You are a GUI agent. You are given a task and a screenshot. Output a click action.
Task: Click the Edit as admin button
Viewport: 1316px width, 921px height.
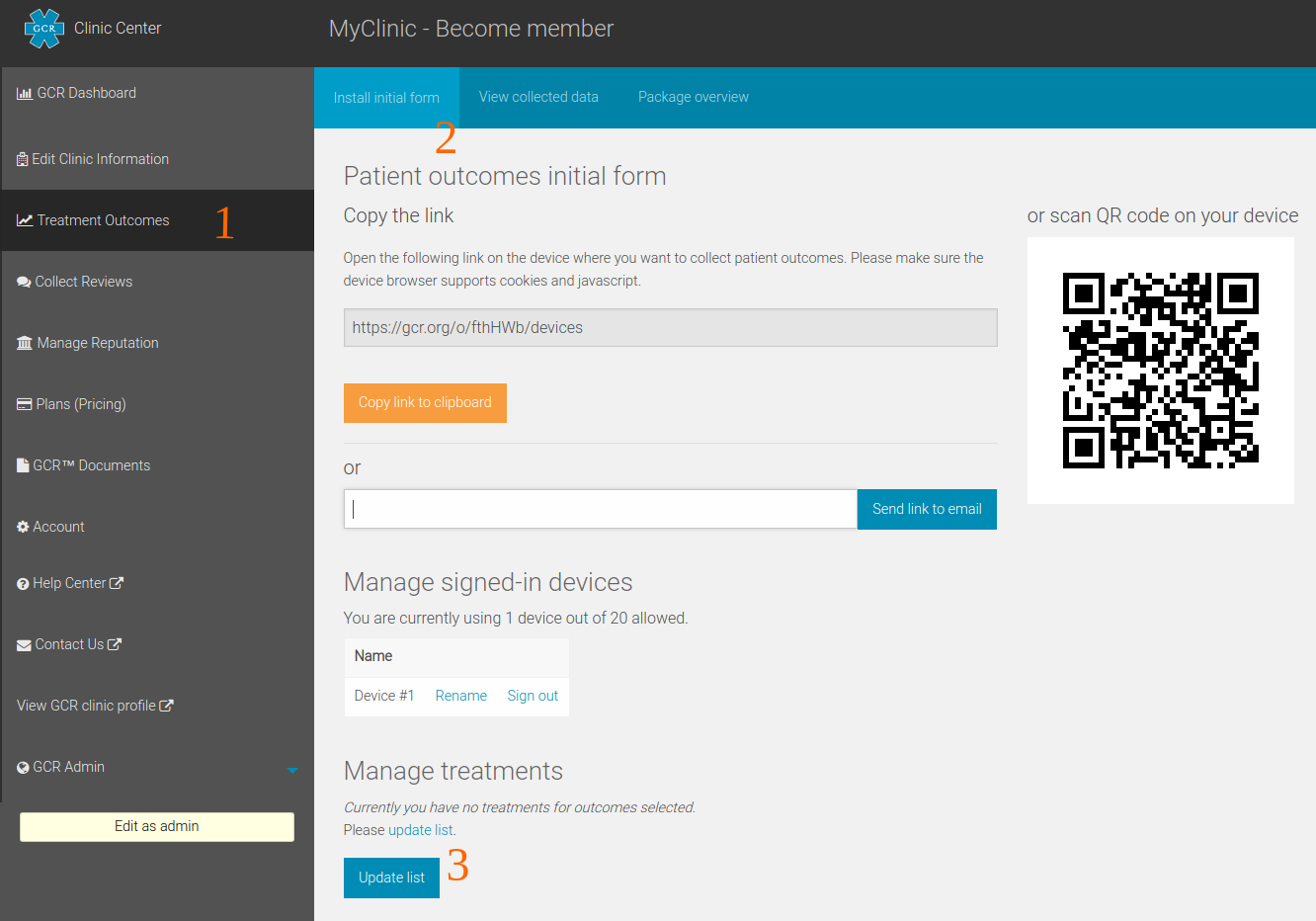coord(157,827)
